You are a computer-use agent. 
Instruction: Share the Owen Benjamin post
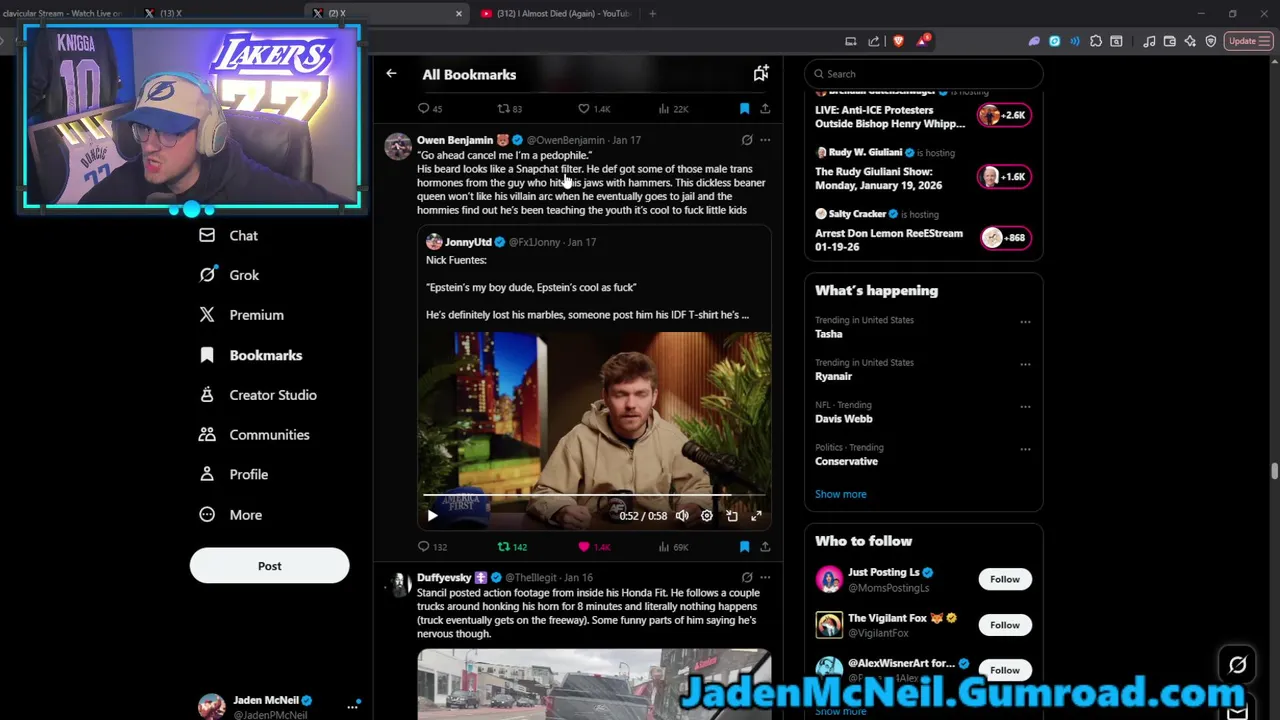click(765, 547)
